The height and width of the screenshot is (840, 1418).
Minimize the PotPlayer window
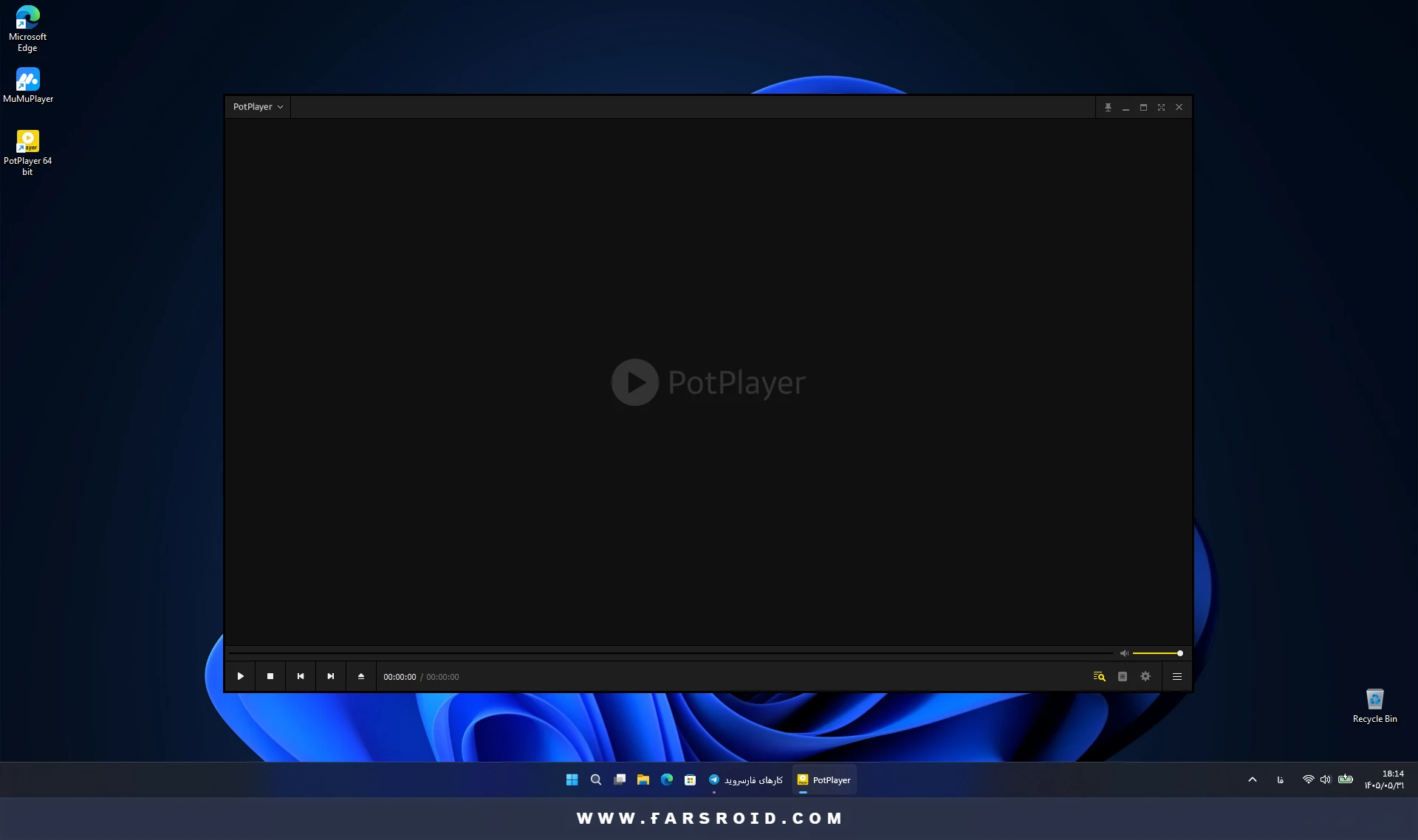tap(1126, 108)
